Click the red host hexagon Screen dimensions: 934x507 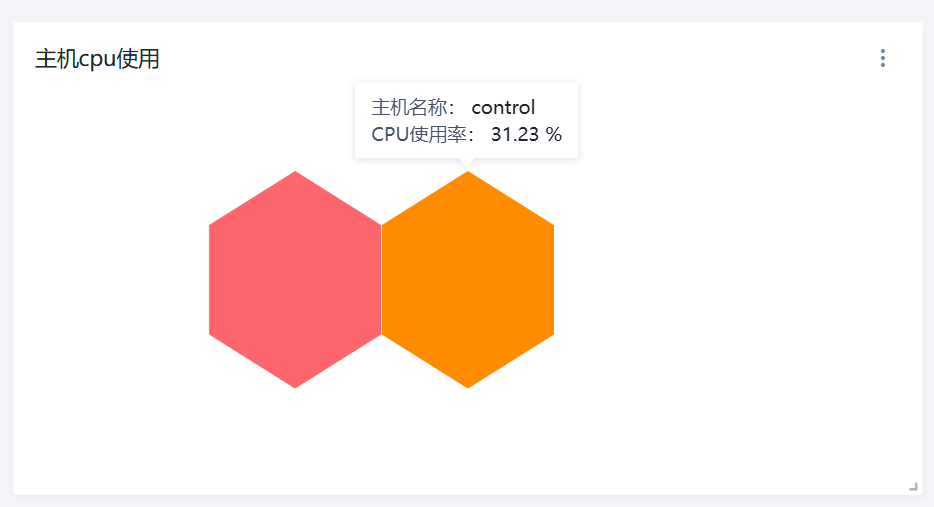coord(295,280)
